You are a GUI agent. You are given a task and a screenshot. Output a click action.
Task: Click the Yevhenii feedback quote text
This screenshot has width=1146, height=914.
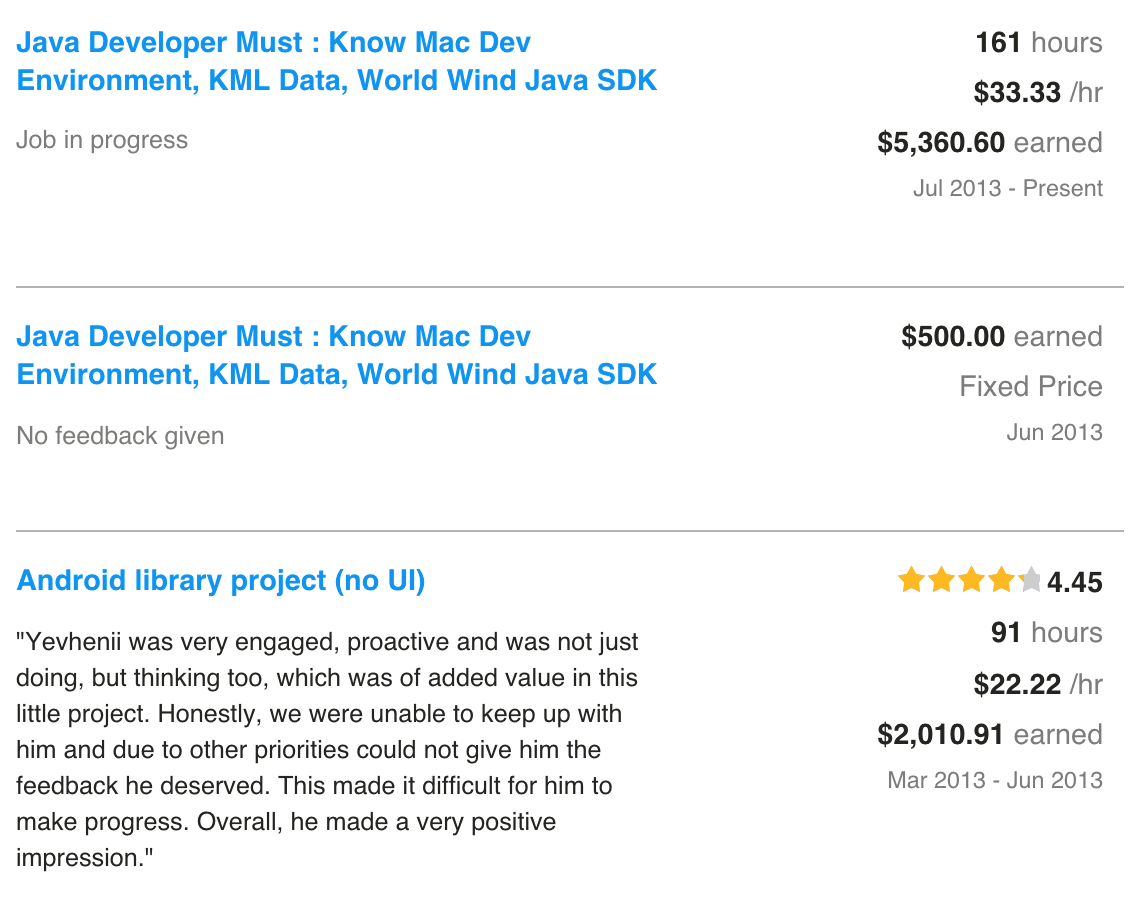[x=327, y=750]
